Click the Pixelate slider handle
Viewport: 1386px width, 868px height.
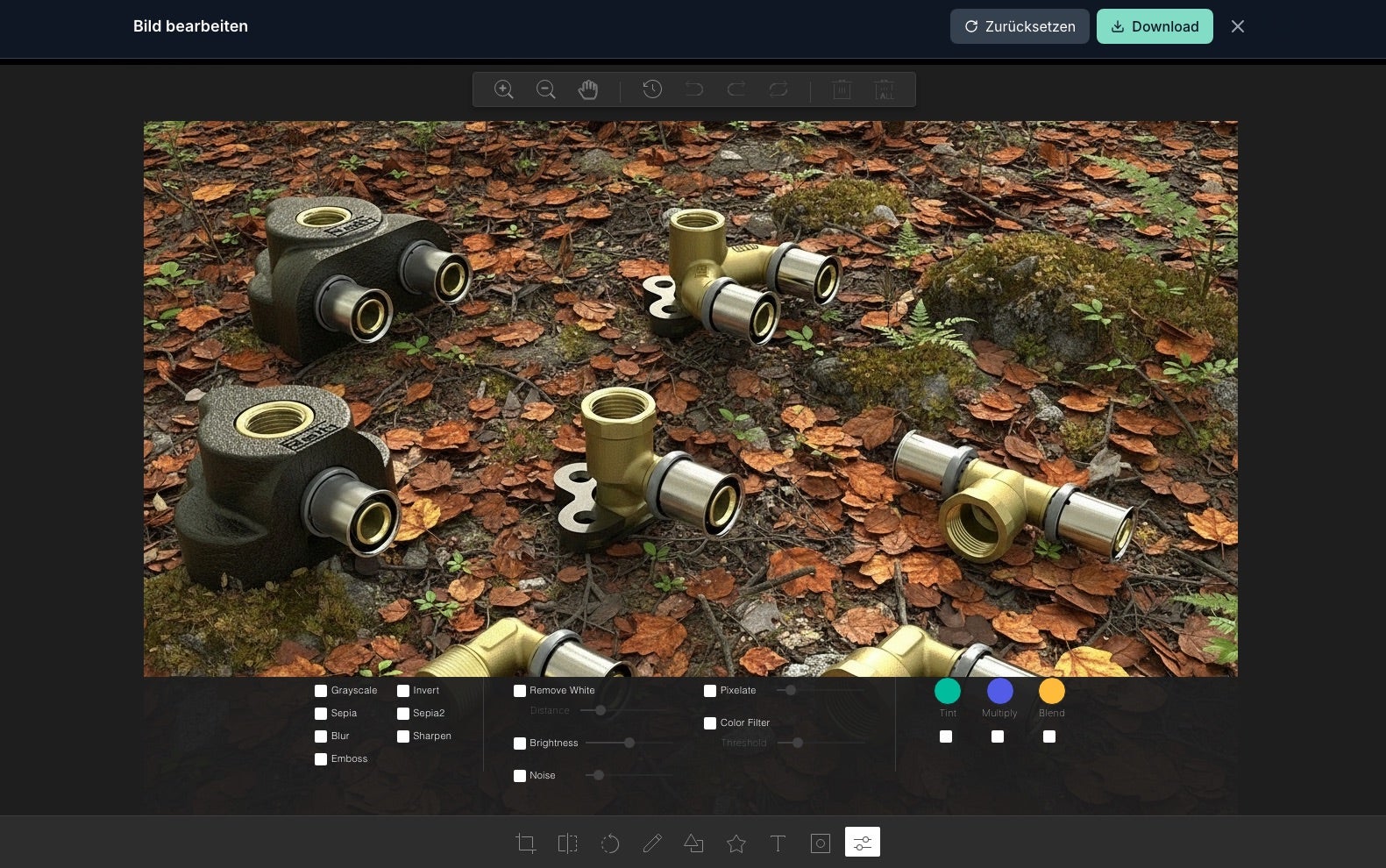791,690
